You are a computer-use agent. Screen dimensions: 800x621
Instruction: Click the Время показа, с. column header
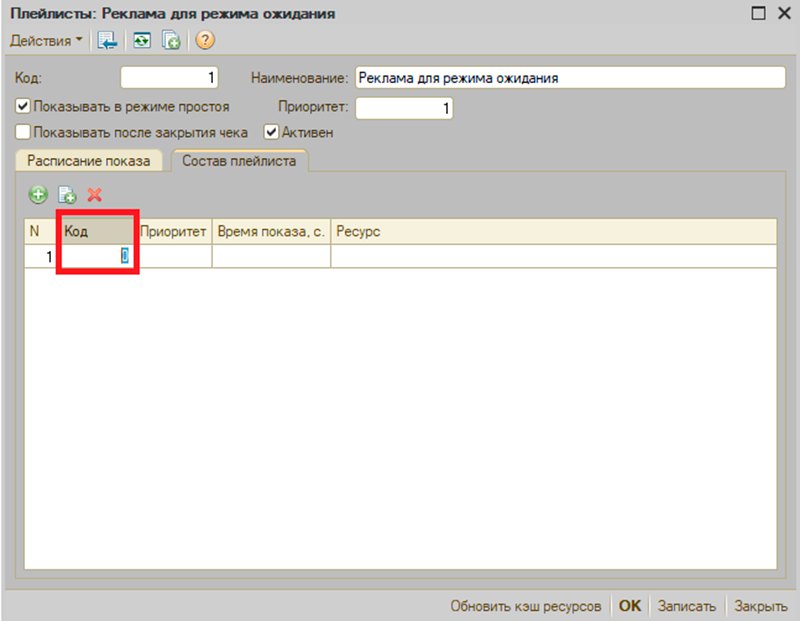pos(271,231)
